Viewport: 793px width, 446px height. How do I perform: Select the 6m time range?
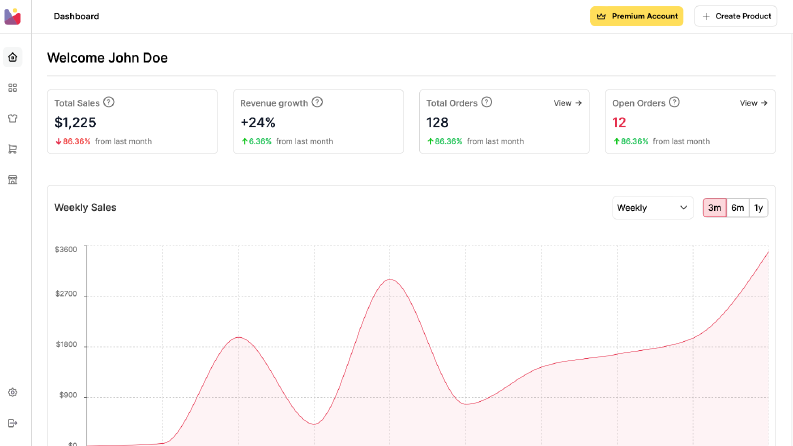pos(738,208)
